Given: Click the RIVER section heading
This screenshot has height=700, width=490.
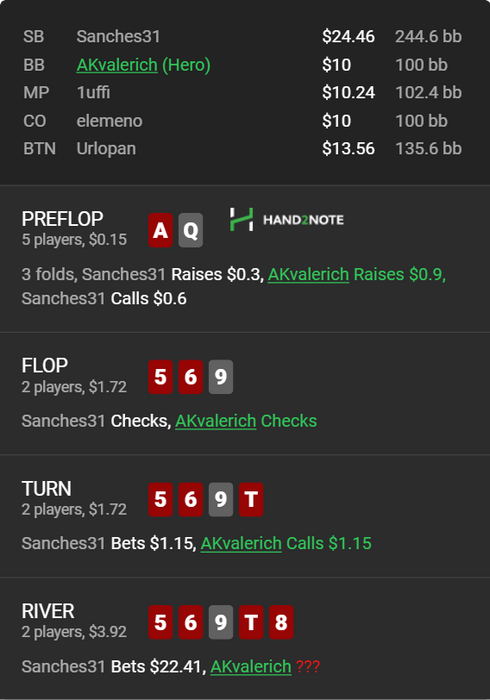Looking at the screenshot, I should 48,611.
